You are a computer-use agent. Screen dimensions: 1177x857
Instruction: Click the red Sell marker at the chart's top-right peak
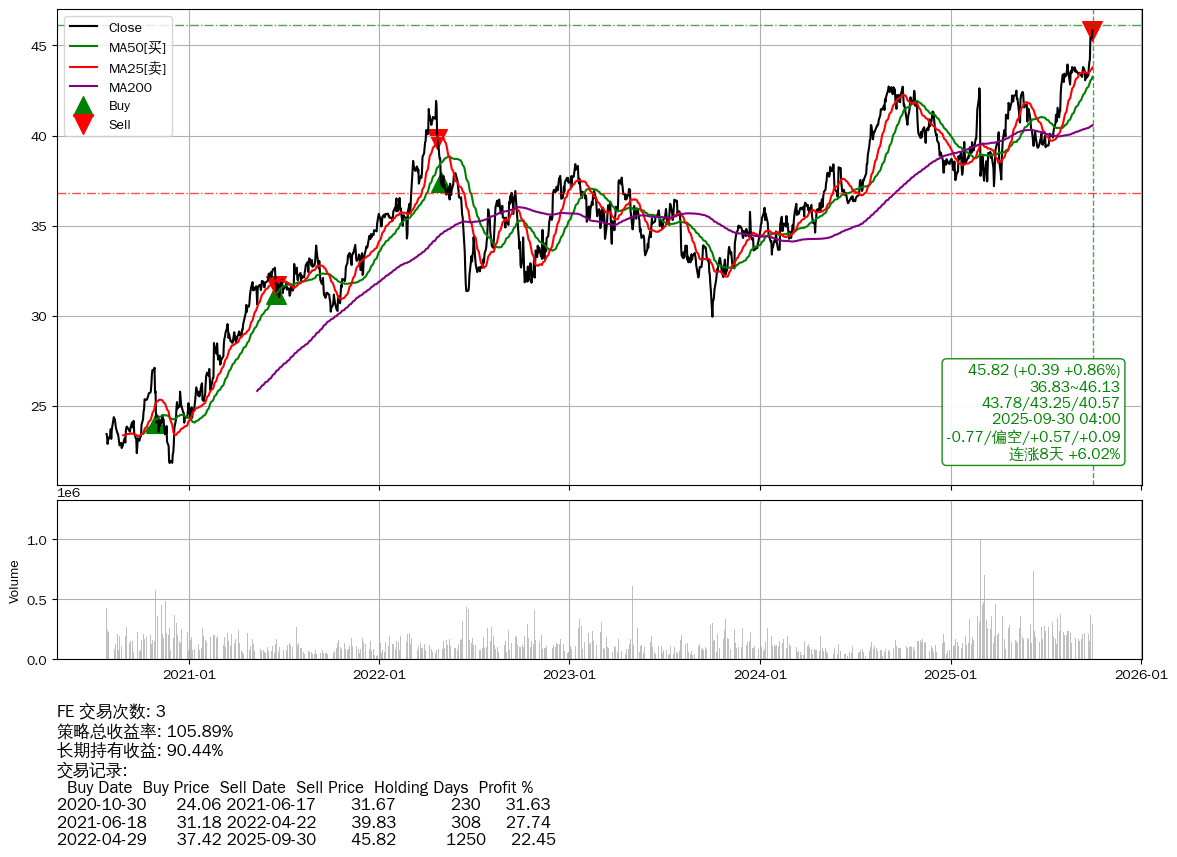click(1092, 31)
